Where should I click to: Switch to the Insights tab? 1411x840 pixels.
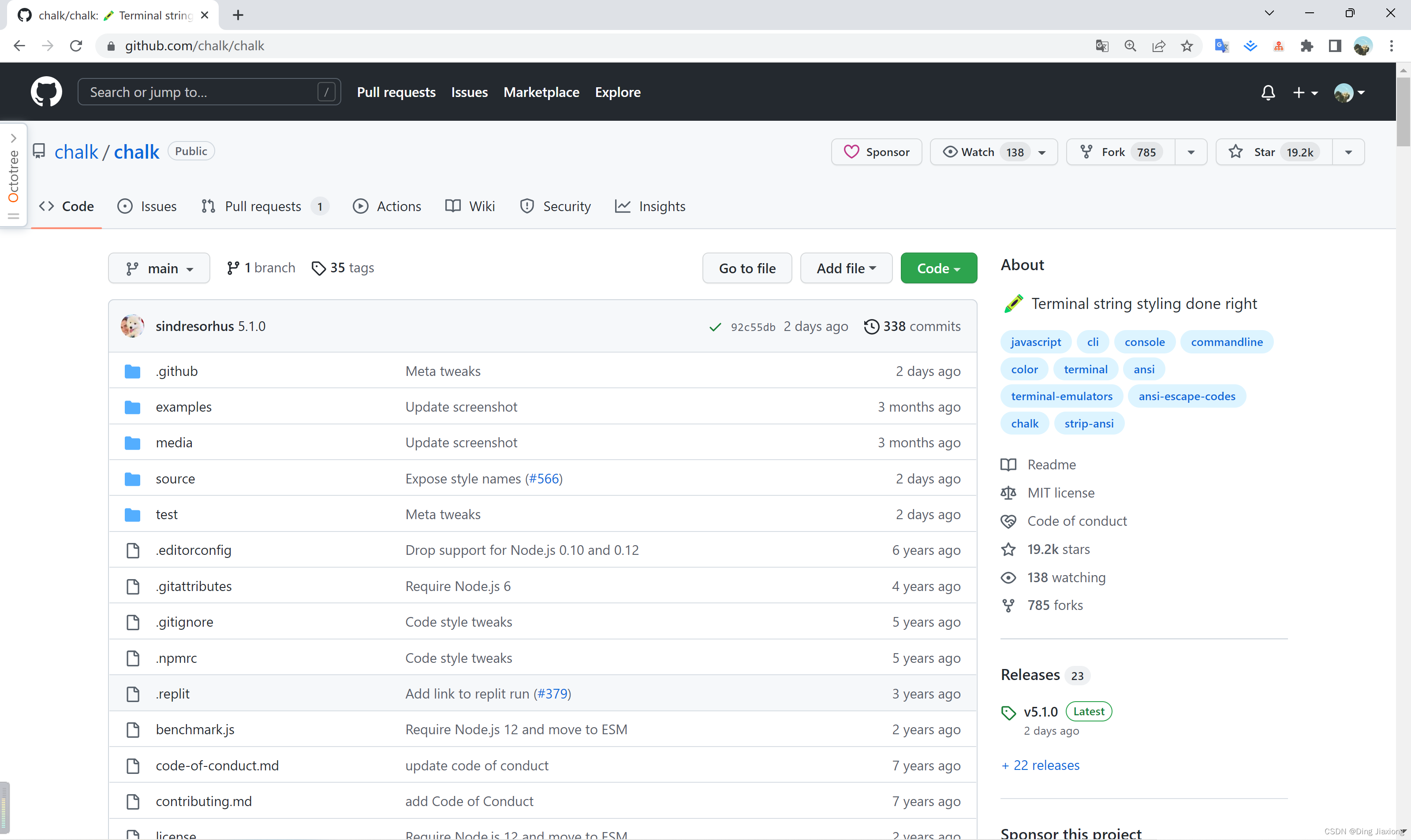click(x=650, y=206)
